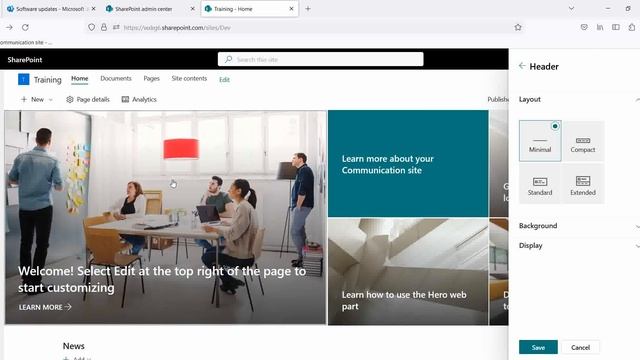
Task: Open the New item dropdown
Action: pos(37,99)
